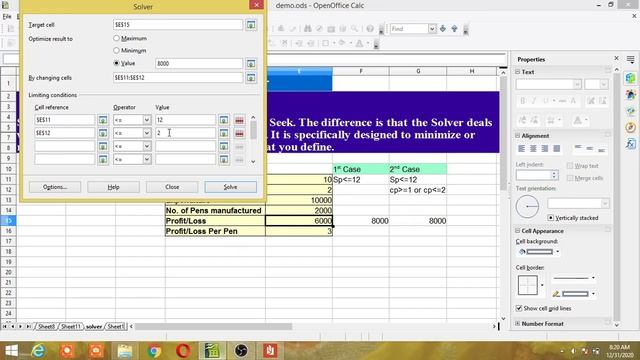This screenshot has height=360, width=640.
Task: Click Find search text box
Action: pyautogui.click(x=409, y=29)
